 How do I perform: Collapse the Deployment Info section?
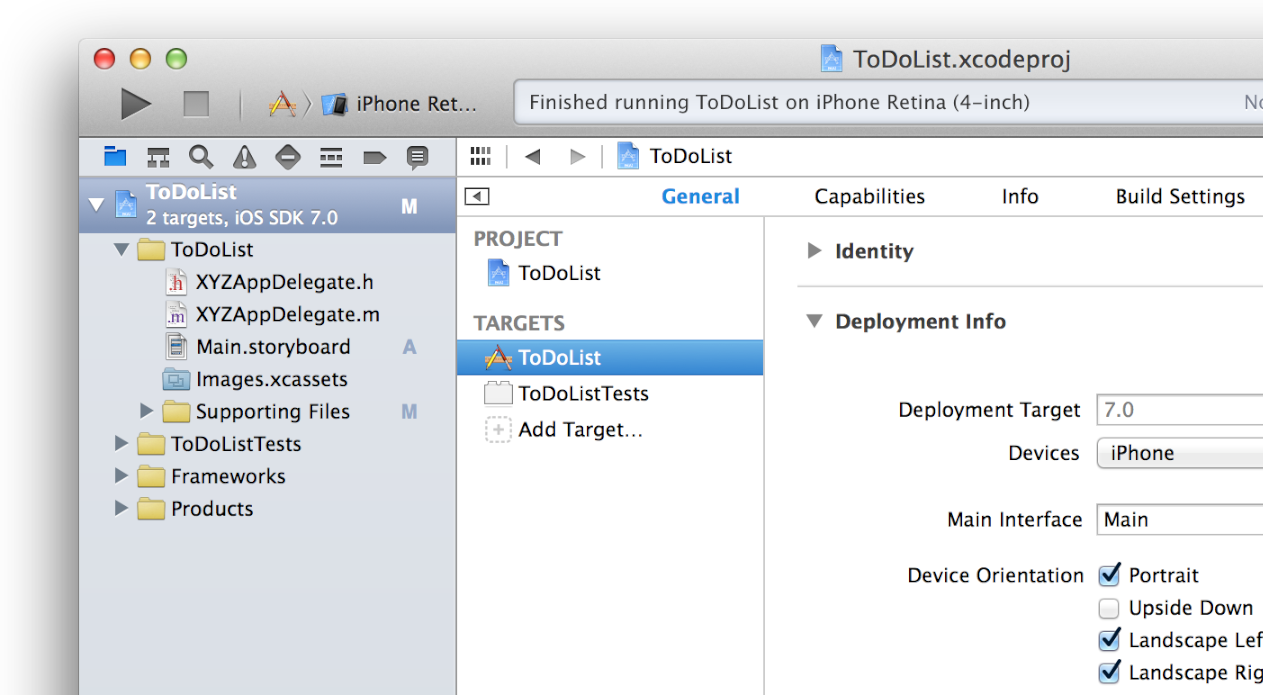click(x=814, y=321)
